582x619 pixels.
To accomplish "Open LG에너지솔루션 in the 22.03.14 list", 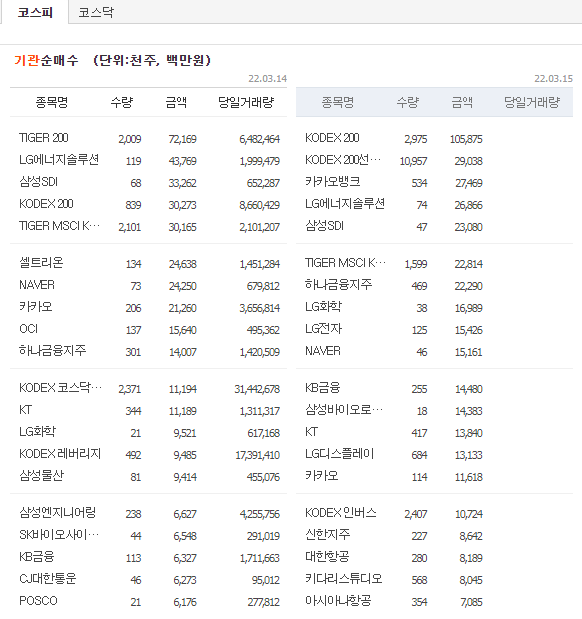I will [x=59, y=160].
